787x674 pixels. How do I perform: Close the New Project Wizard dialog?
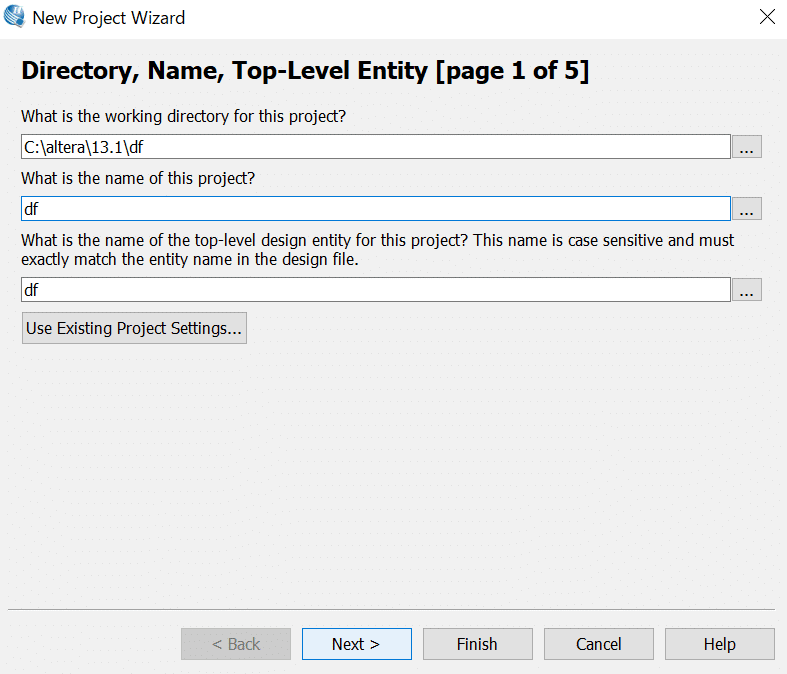click(767, 17)
